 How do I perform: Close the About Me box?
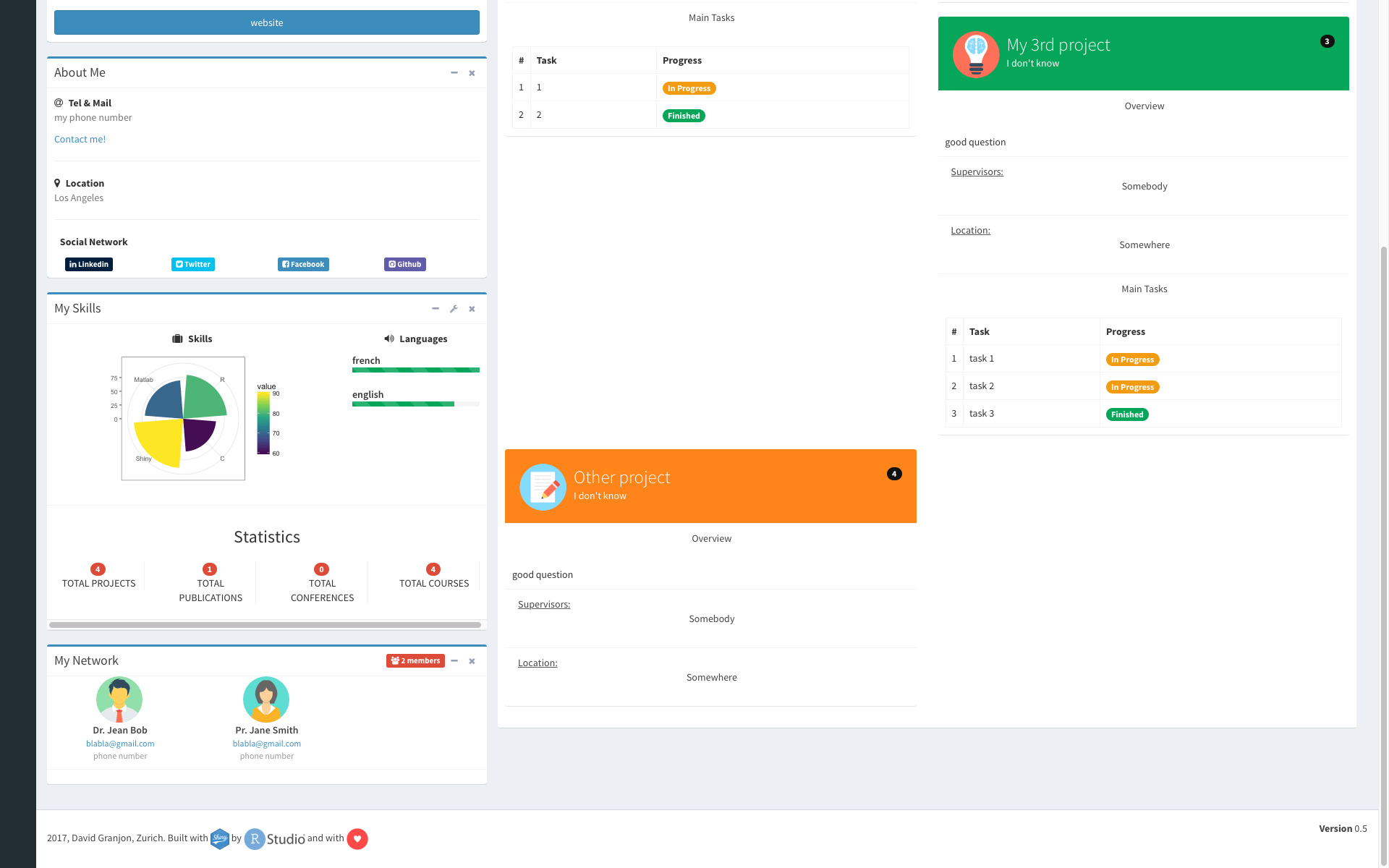pyautogui.click(x=472, y=73)
